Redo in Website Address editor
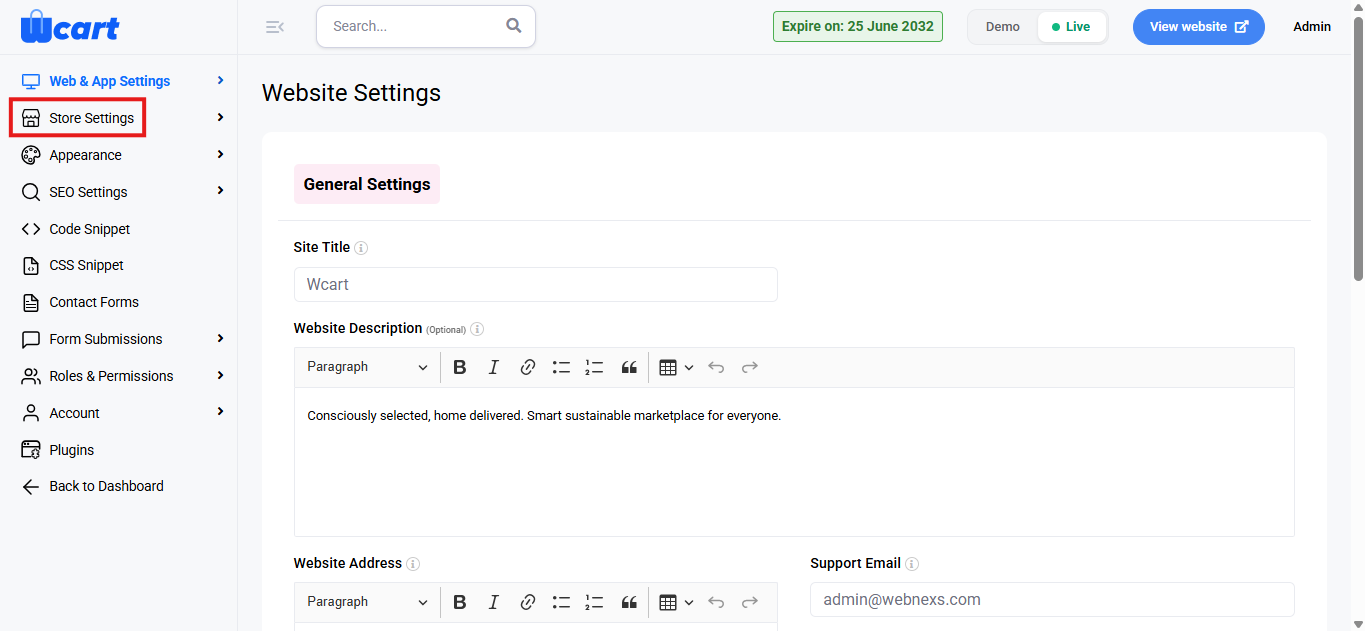Viewport: 1365px width, 631px height. pyautogui.click(x=750, y=602)
